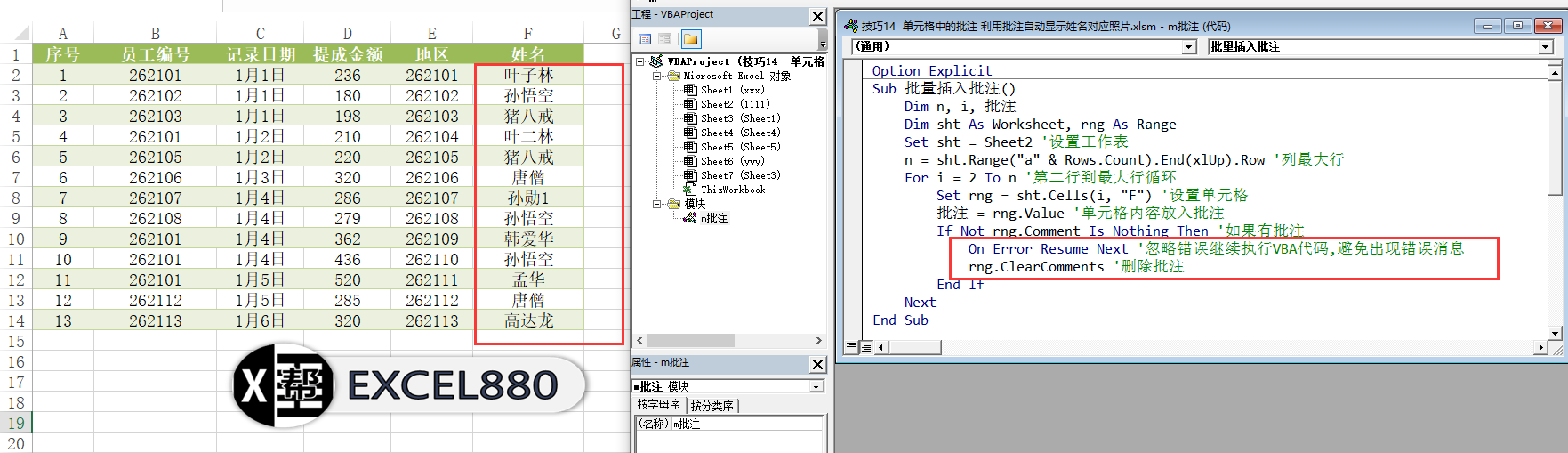
Task: Click the code window horizontal scroll-left arrow
Action: click(x=881, y=347)
